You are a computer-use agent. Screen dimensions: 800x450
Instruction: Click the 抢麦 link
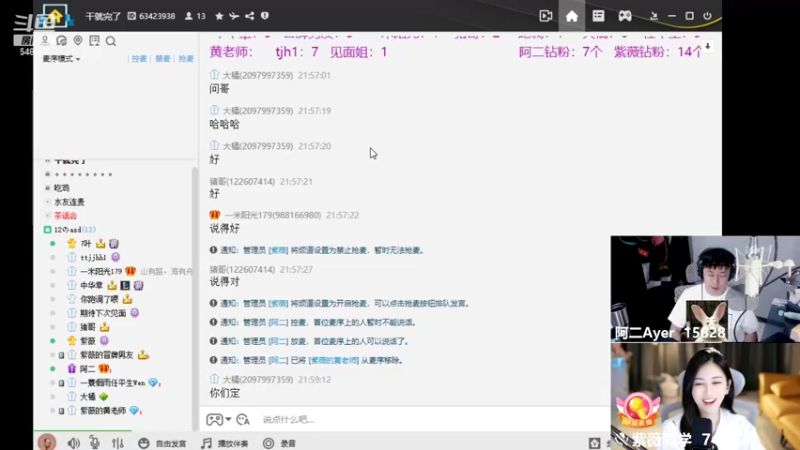(x=186, y=59)
